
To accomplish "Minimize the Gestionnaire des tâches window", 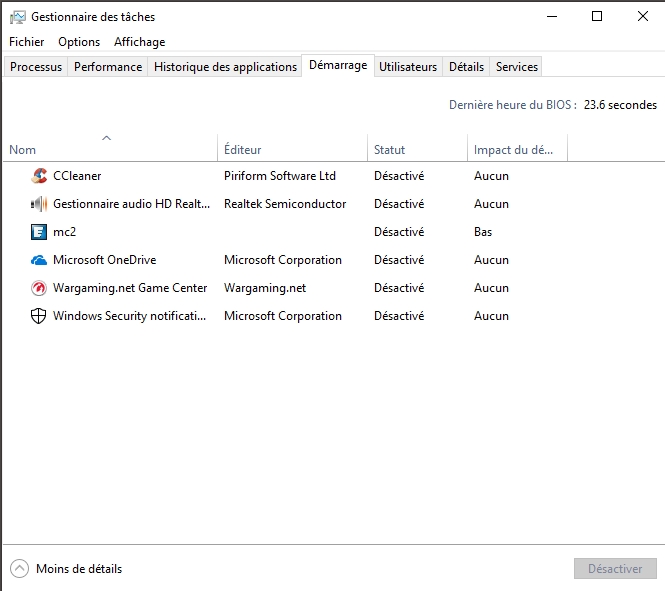I will (552, 17).
